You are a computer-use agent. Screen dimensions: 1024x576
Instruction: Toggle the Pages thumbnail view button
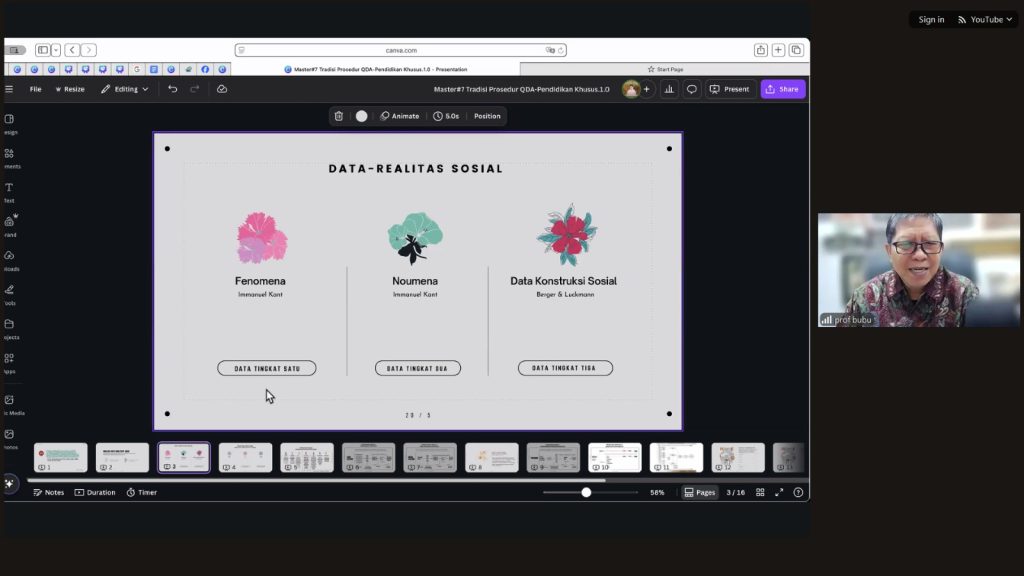[700, 492]
